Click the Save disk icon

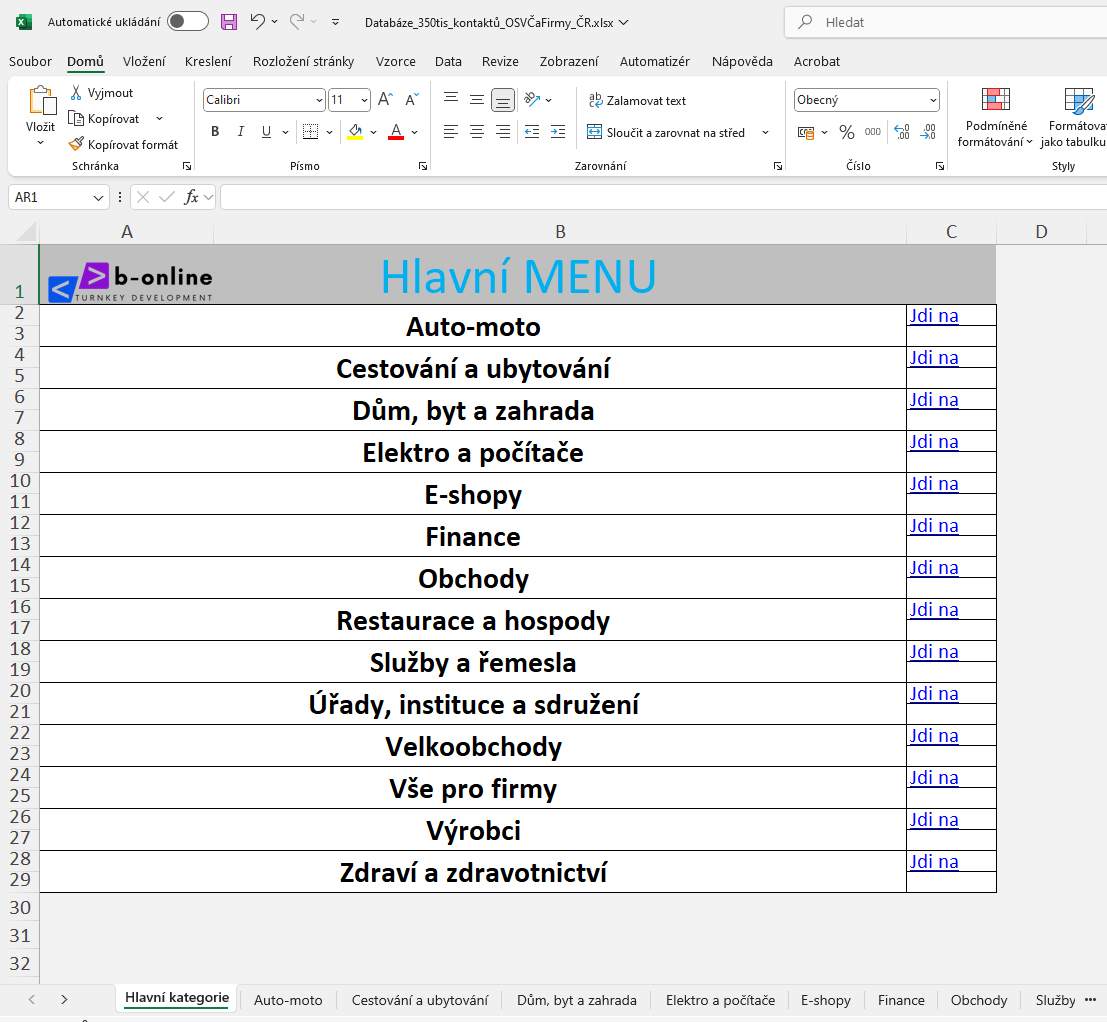(229, 21)
